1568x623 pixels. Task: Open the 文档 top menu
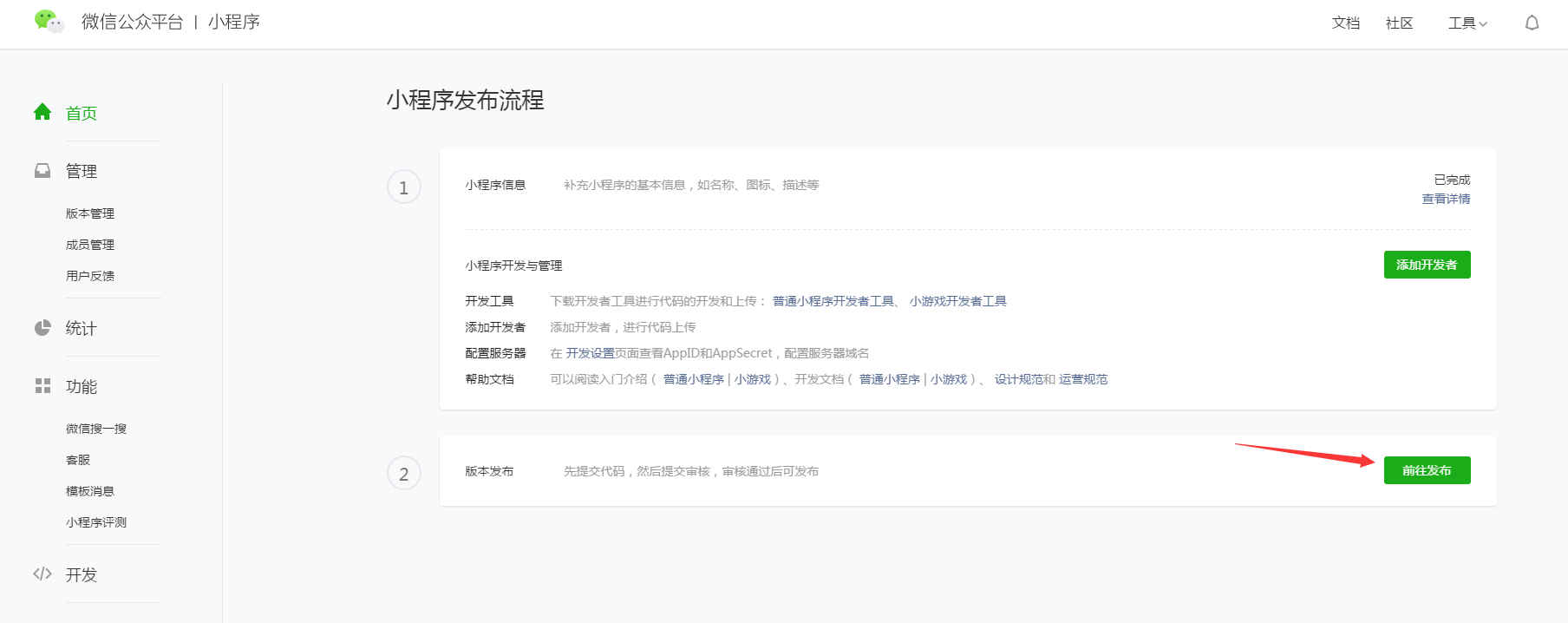pos(1346,23)
